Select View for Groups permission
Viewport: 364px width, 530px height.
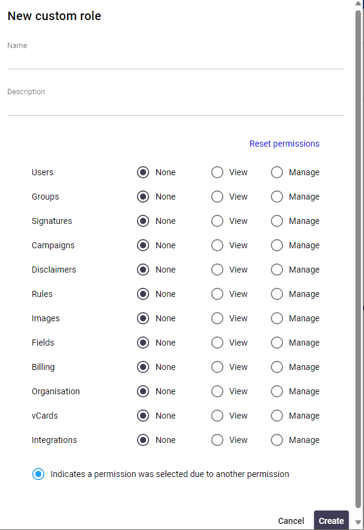pos(217,196)
